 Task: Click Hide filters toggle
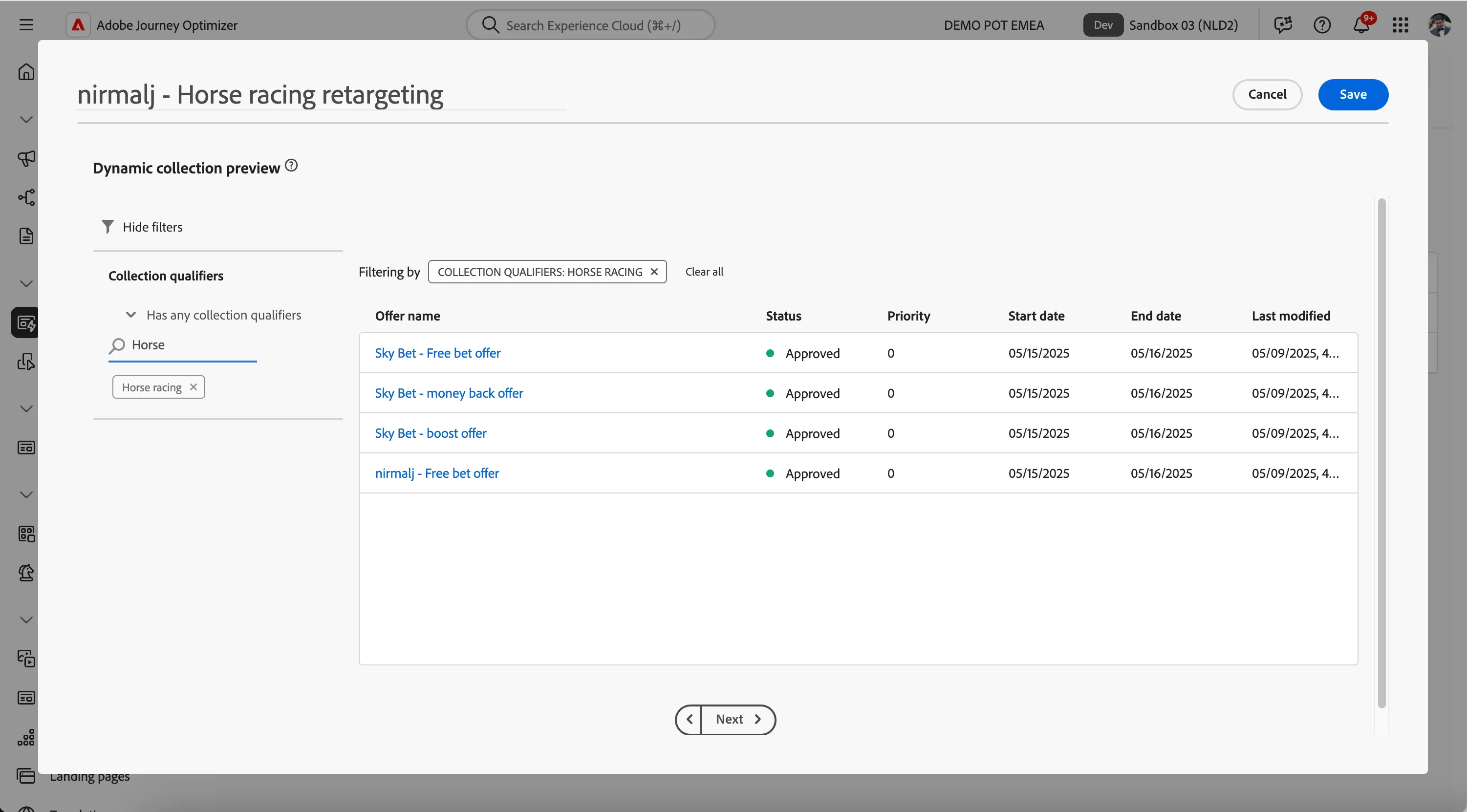[142, 227]
